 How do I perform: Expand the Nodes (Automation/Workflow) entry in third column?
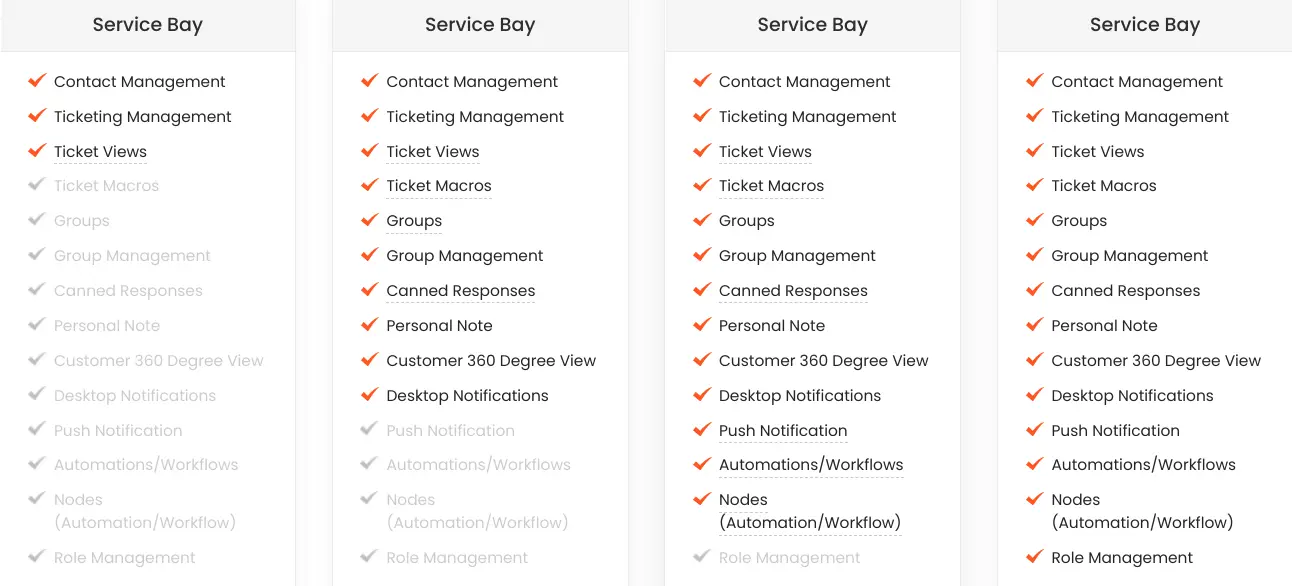pyautogui.click(x=810, y=511)
